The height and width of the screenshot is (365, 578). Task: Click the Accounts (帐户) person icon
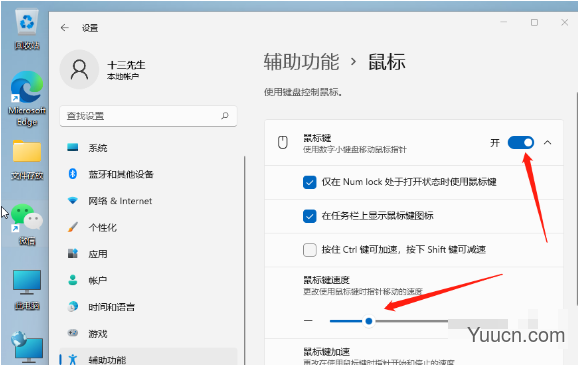73,280
